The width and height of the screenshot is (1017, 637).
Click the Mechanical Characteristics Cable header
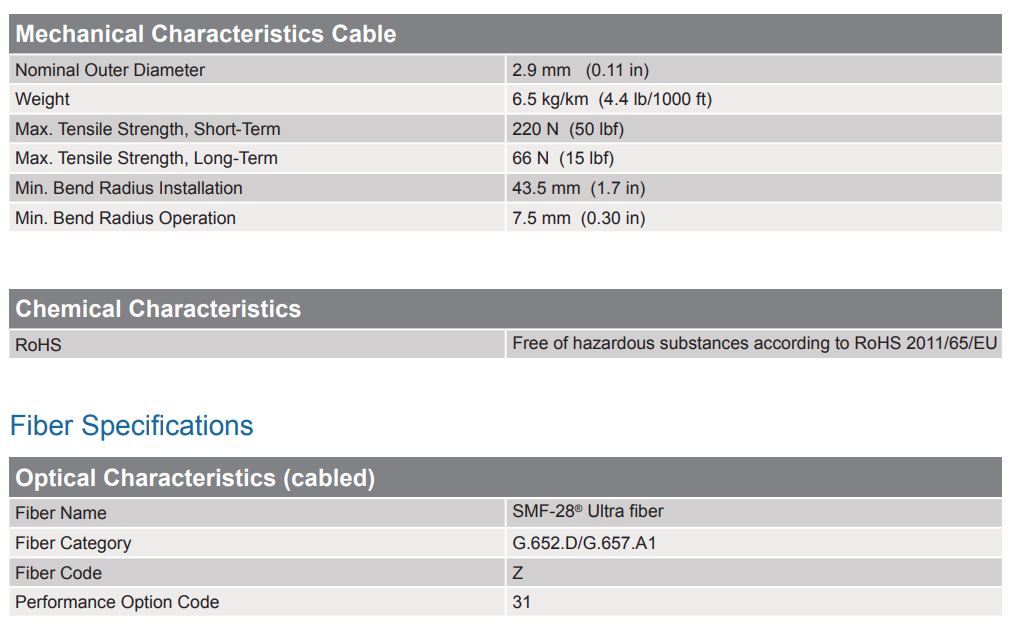pos(206,34)
